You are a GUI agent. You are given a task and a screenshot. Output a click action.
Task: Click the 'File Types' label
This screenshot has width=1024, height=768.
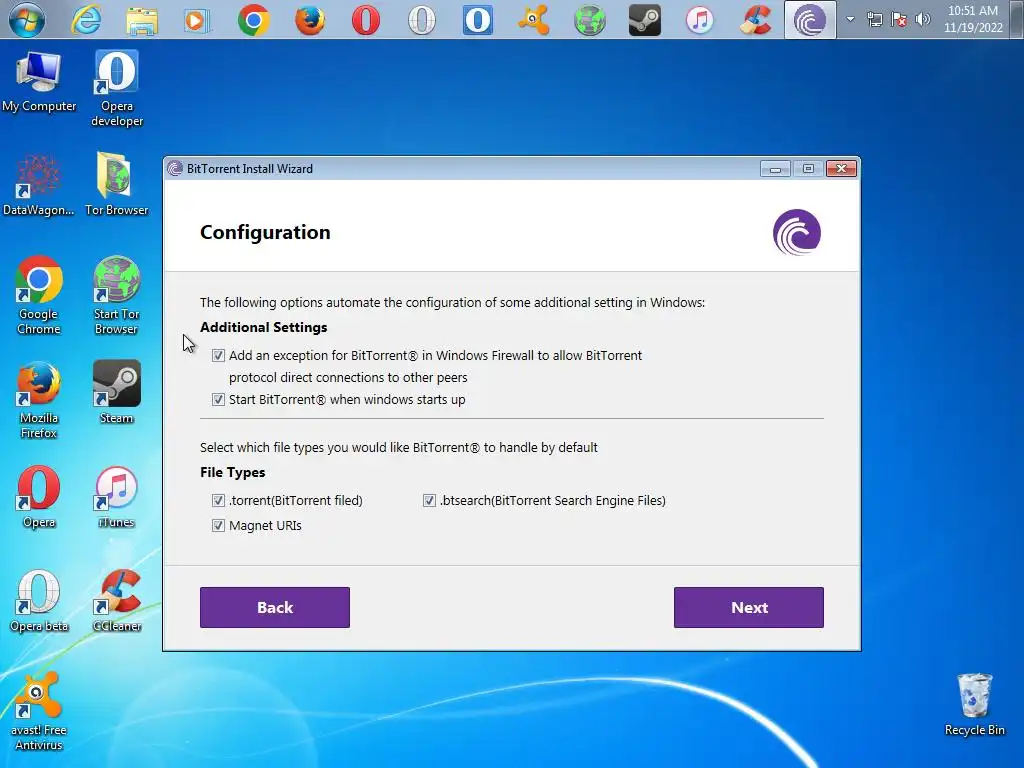(232, 472)
